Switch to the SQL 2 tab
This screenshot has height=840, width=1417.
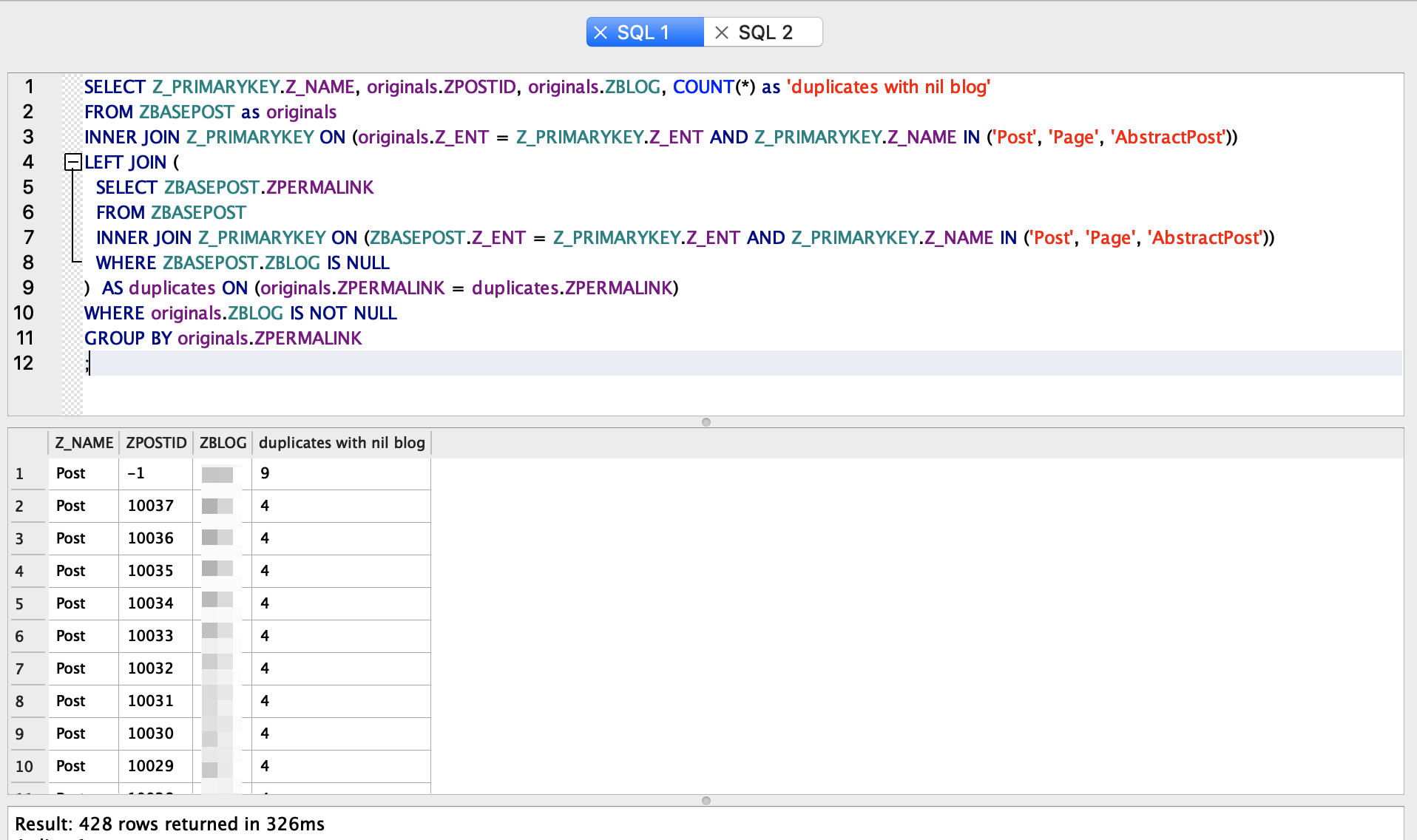764,33
